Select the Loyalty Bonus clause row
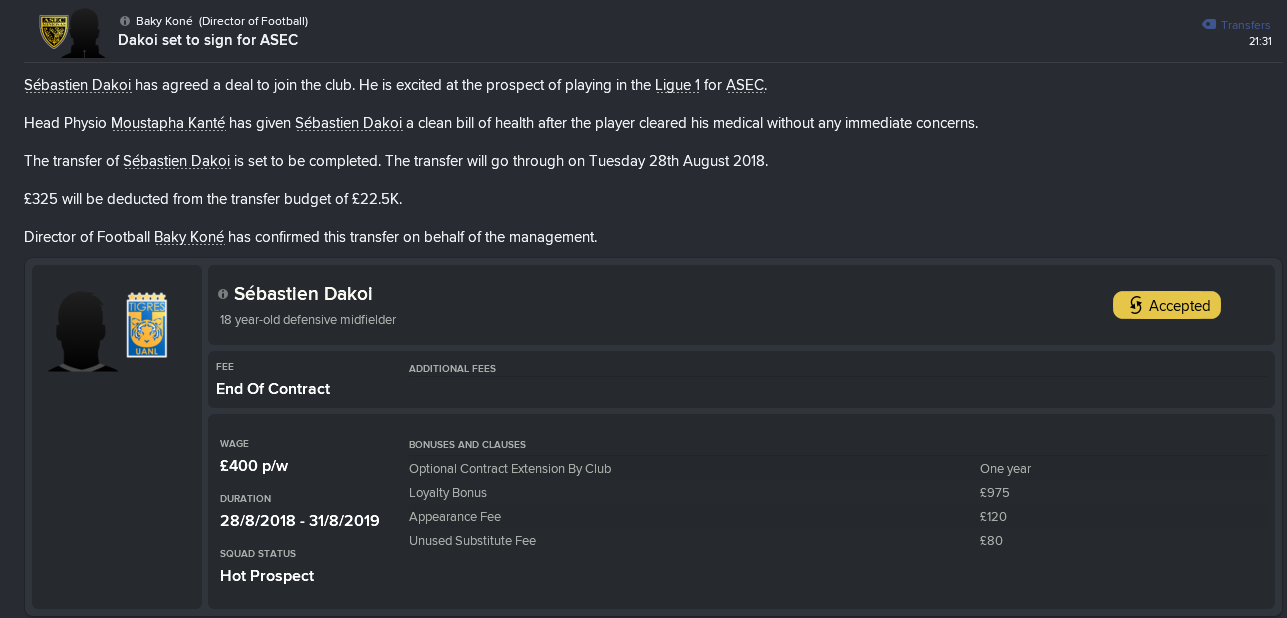The image size is (1287, 618). [x=739, y=493]
